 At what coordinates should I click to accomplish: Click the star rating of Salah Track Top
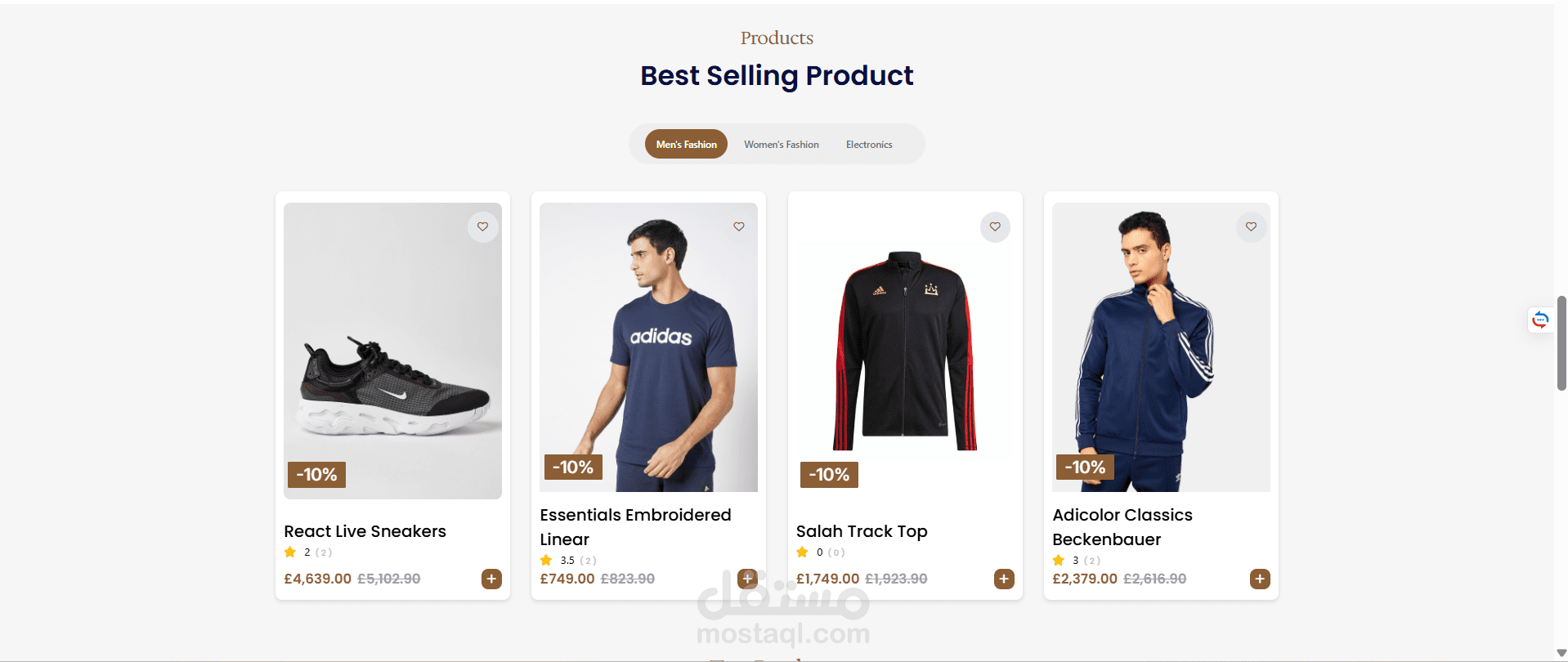point(803,552)
